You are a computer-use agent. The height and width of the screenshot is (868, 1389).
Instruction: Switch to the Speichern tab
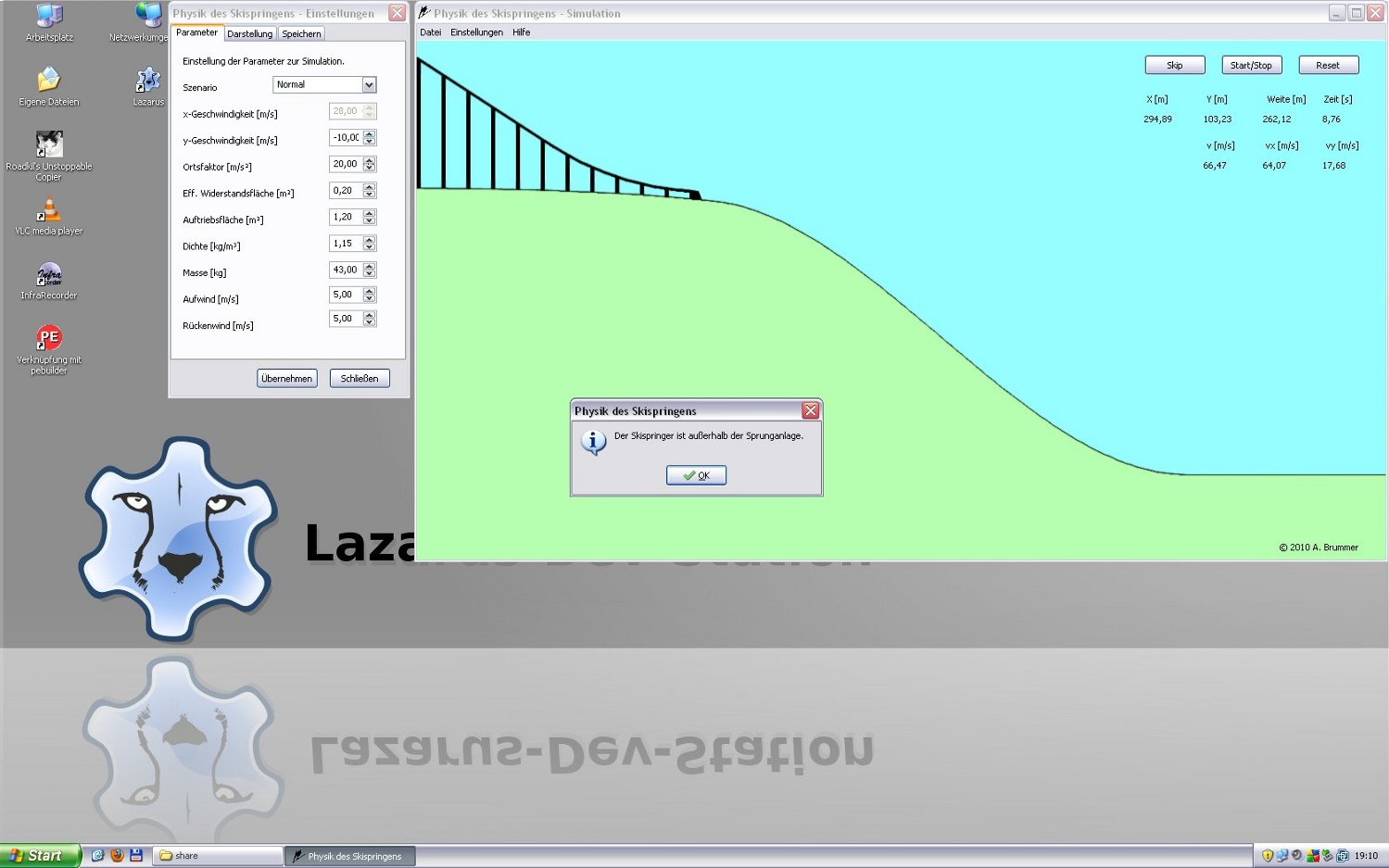[301, 34]
